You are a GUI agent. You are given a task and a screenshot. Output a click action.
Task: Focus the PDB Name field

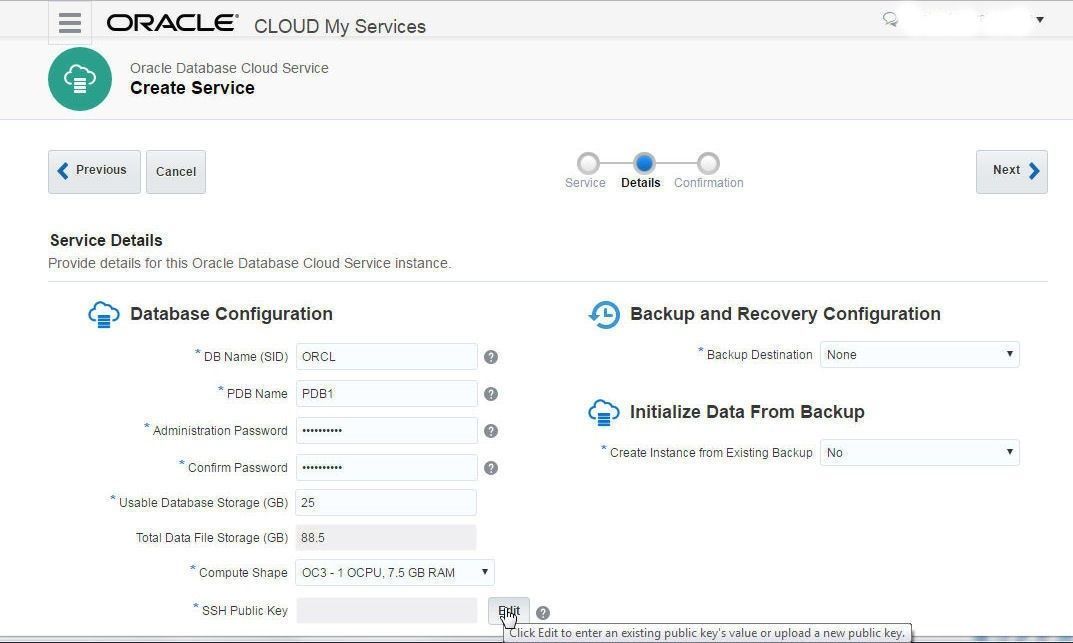click(x=387, y=393)
